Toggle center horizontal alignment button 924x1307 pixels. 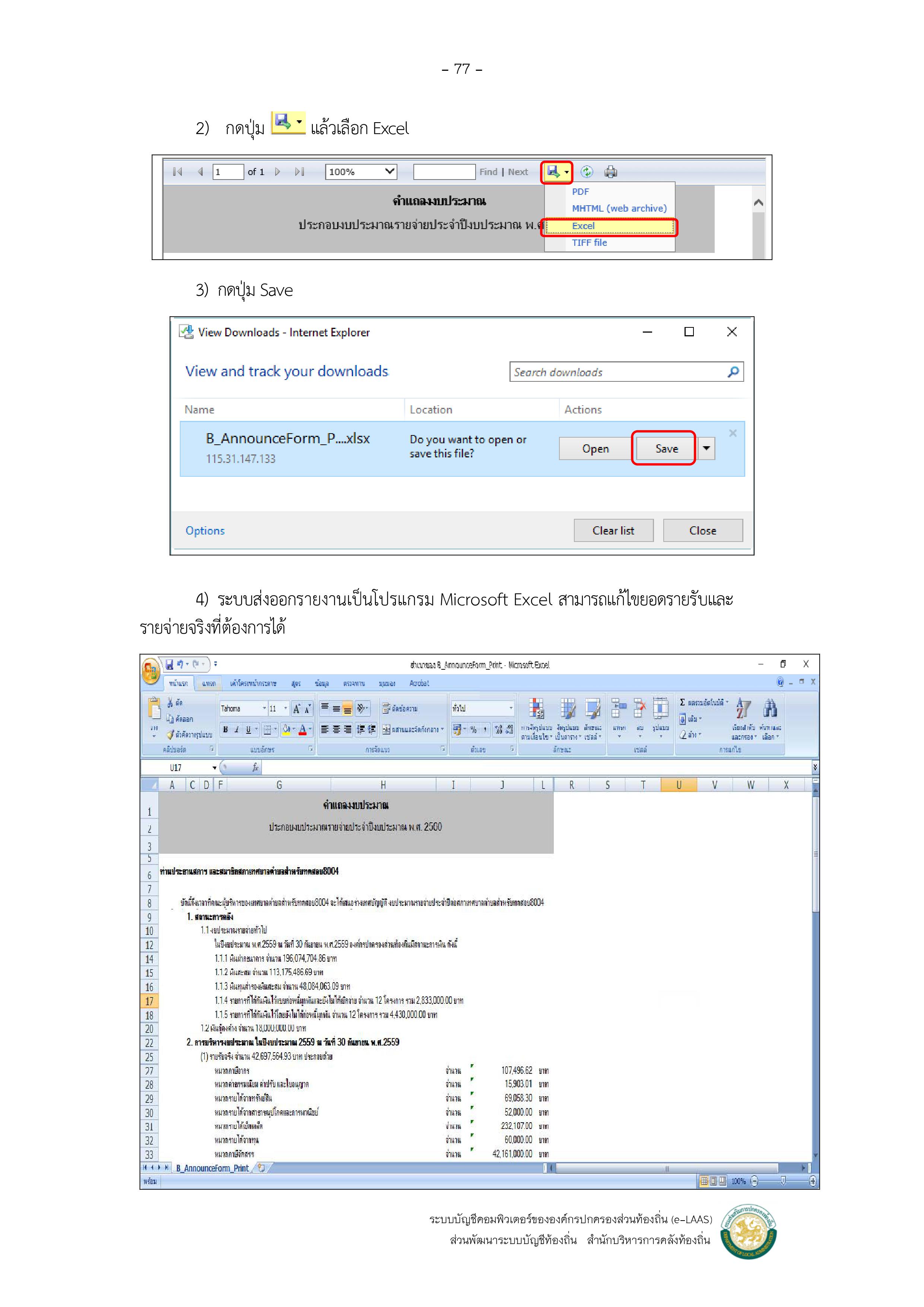[x=336, y=729]
